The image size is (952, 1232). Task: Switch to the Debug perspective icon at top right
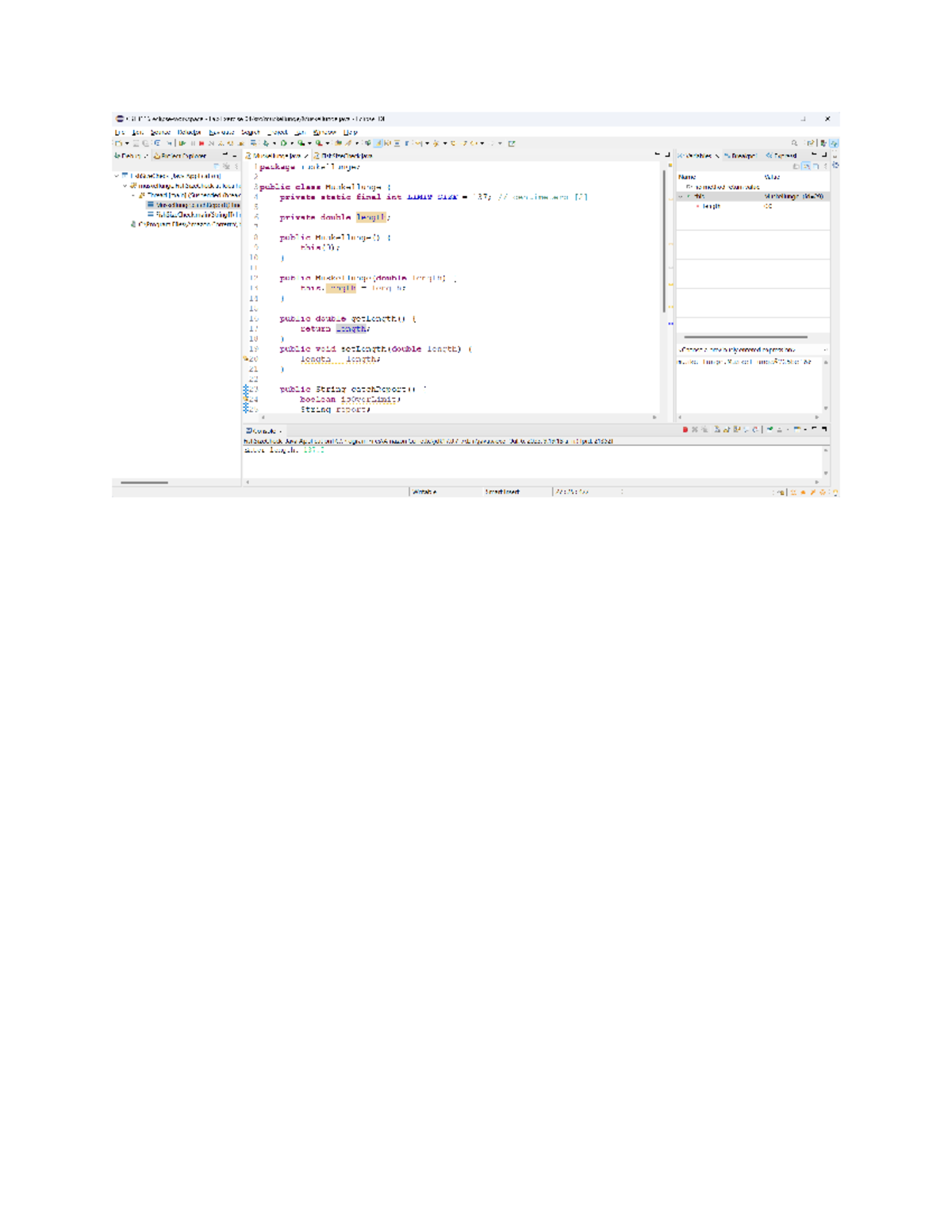point(834,144)
